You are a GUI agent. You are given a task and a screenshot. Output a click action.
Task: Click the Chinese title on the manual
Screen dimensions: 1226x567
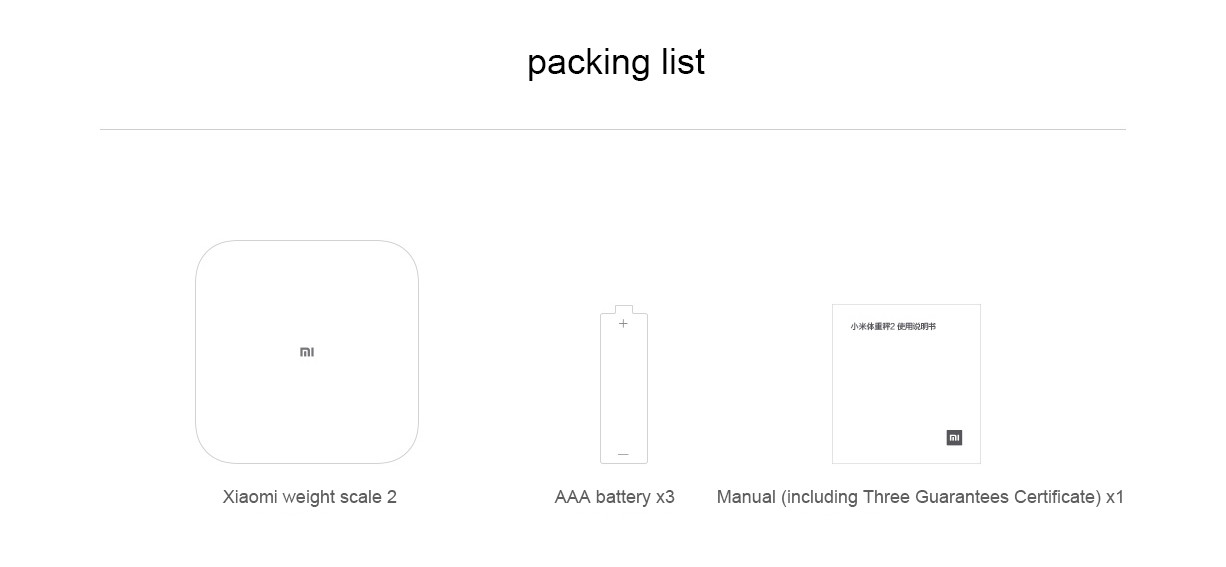[x=893, y=327]
